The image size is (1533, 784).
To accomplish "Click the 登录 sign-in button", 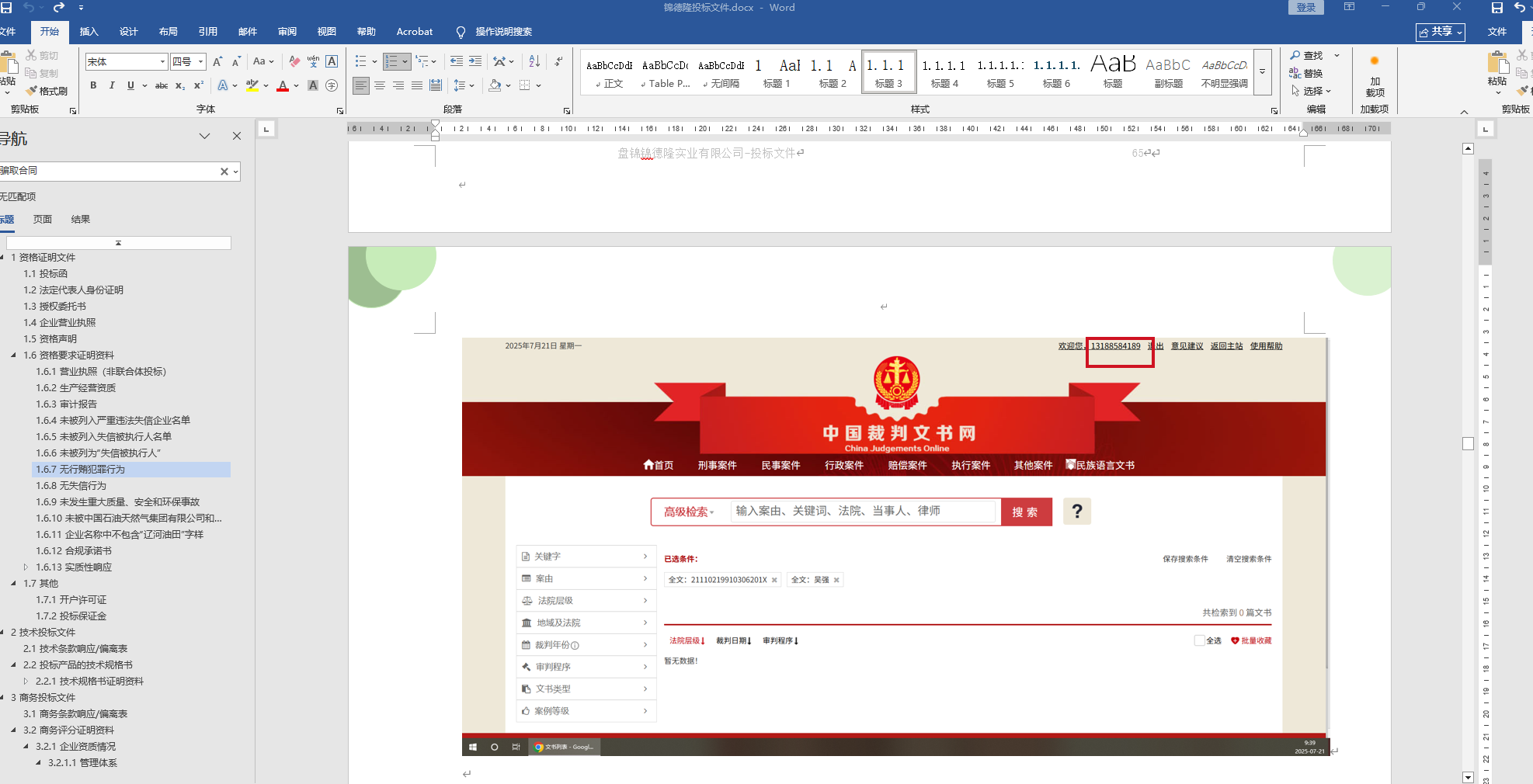I will [x=1306, y=8].
